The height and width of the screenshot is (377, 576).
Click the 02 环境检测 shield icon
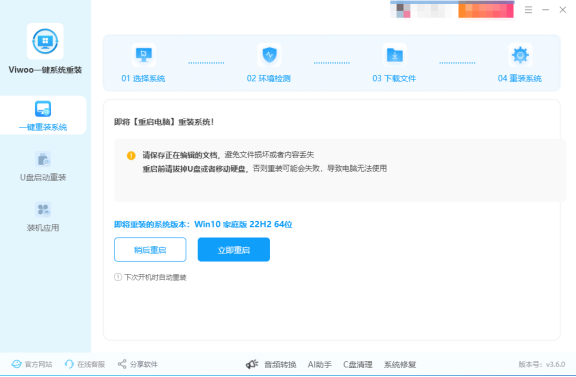tap(269, 55)
